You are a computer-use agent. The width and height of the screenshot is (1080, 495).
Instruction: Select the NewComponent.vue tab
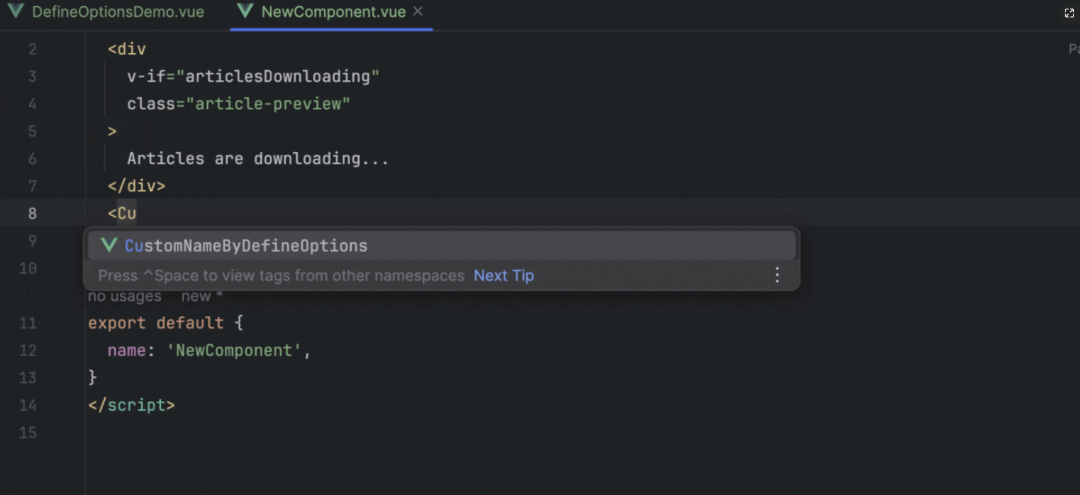[333, 12]
